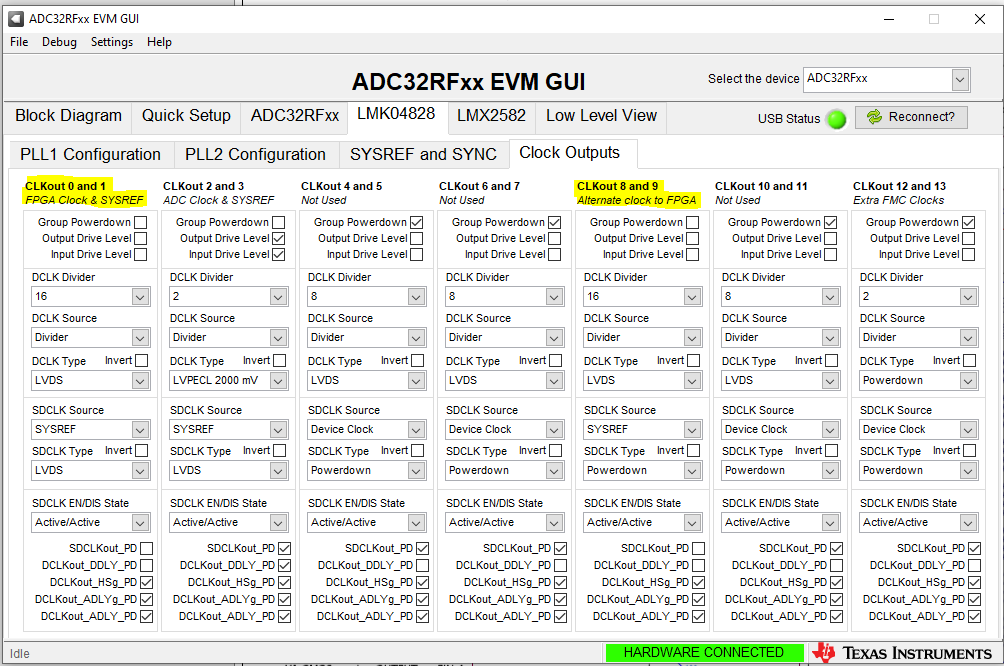Click the Alternate clock to FPGA label
The height and width of the screenshot is (666, 1004).
point(636,200)
